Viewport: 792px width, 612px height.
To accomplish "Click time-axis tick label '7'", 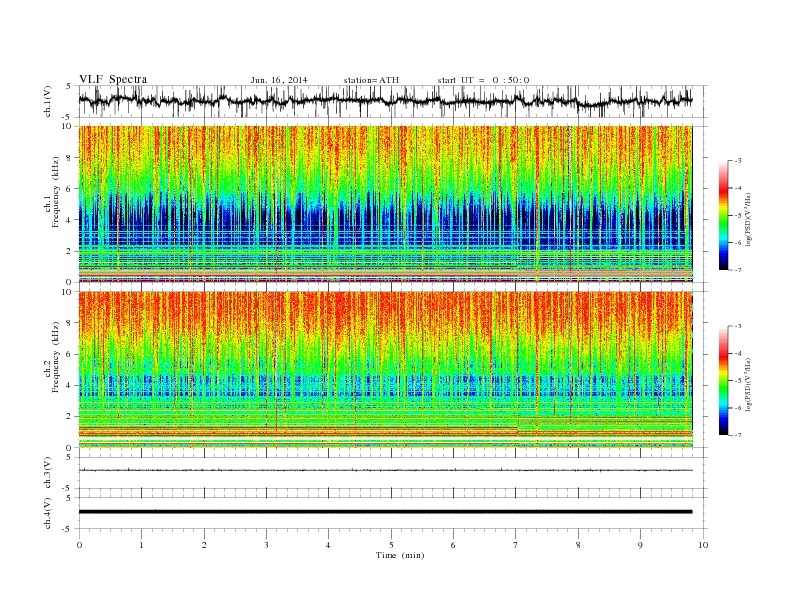I will tap(516, 545).
